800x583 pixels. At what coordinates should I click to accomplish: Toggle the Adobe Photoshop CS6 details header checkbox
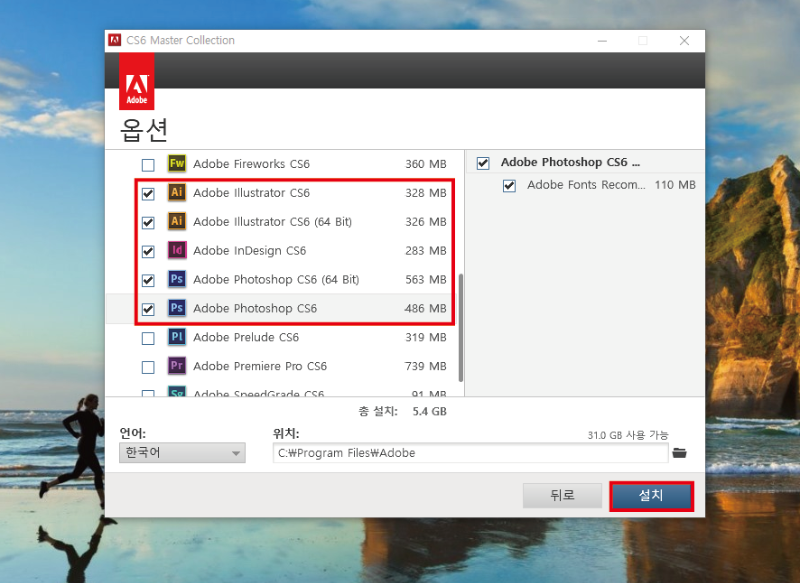coord(483,163)
